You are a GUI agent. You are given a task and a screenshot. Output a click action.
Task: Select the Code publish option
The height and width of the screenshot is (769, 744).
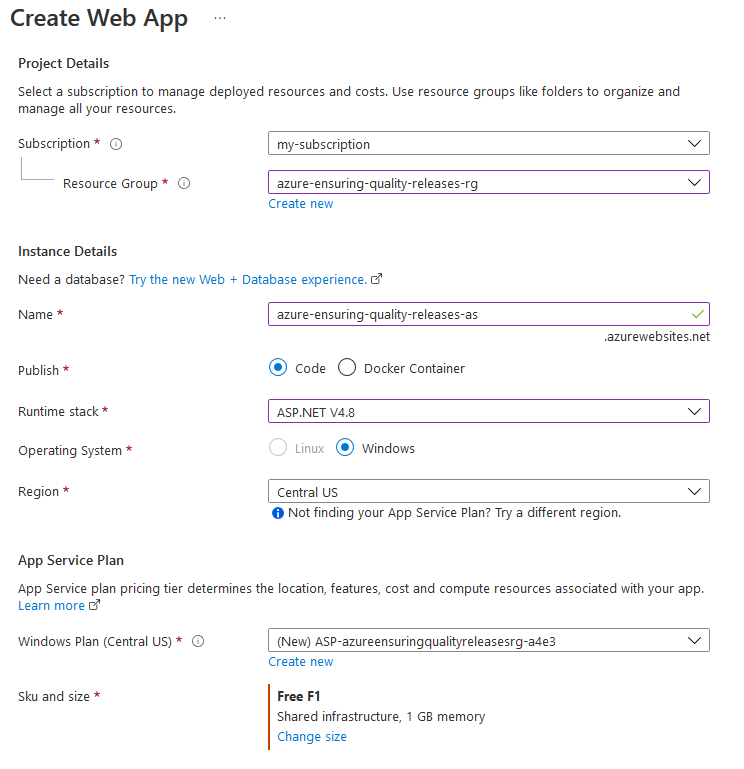coord(278,368)
